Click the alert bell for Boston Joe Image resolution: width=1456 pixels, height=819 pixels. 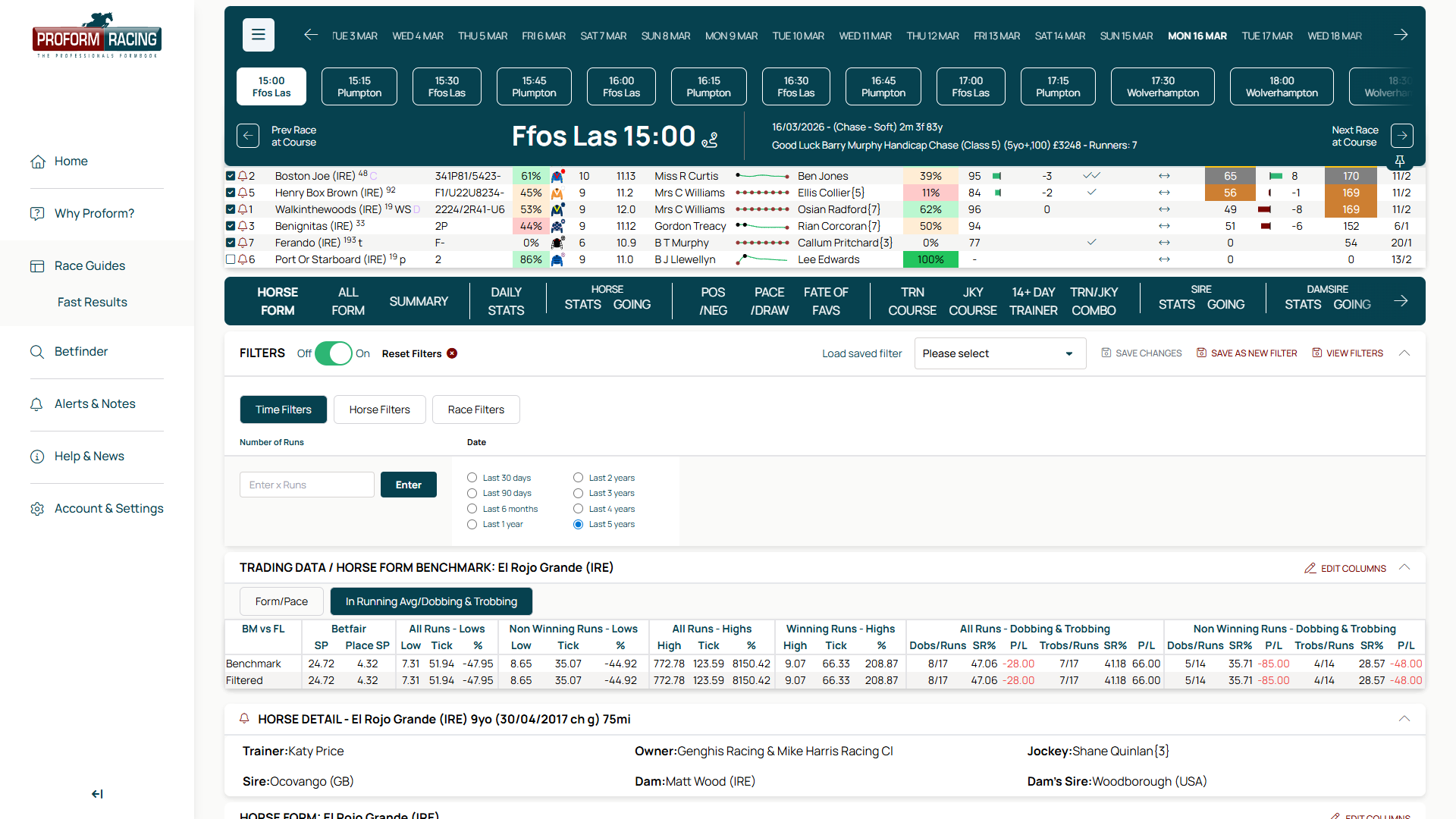(242, 176)
